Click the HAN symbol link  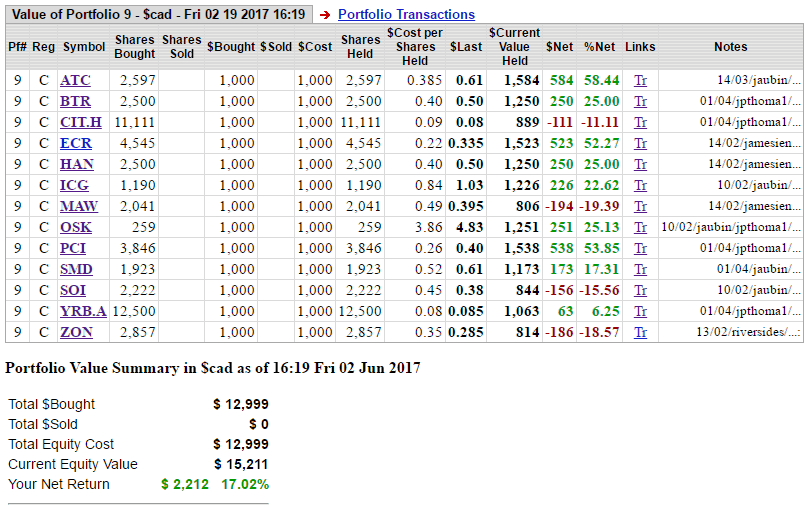click(77, 164)
